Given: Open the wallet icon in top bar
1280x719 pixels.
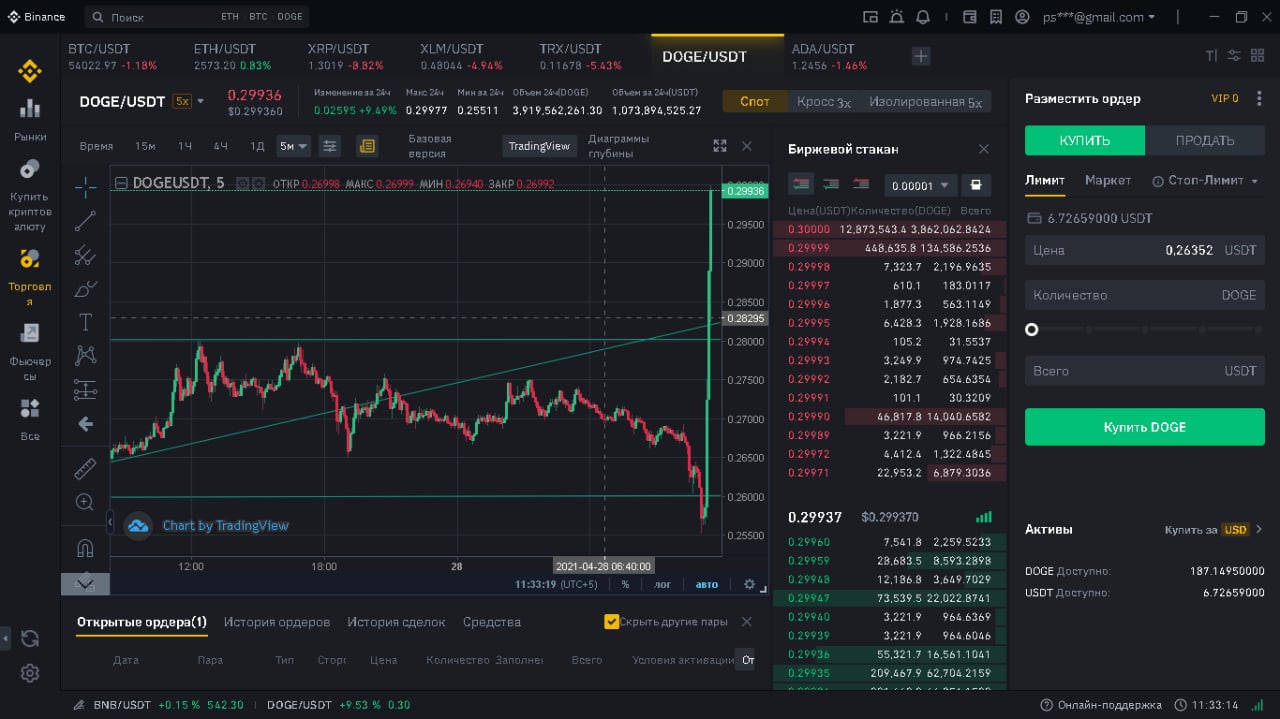Looking at the screenshot, I should click(x=969, y=17).
